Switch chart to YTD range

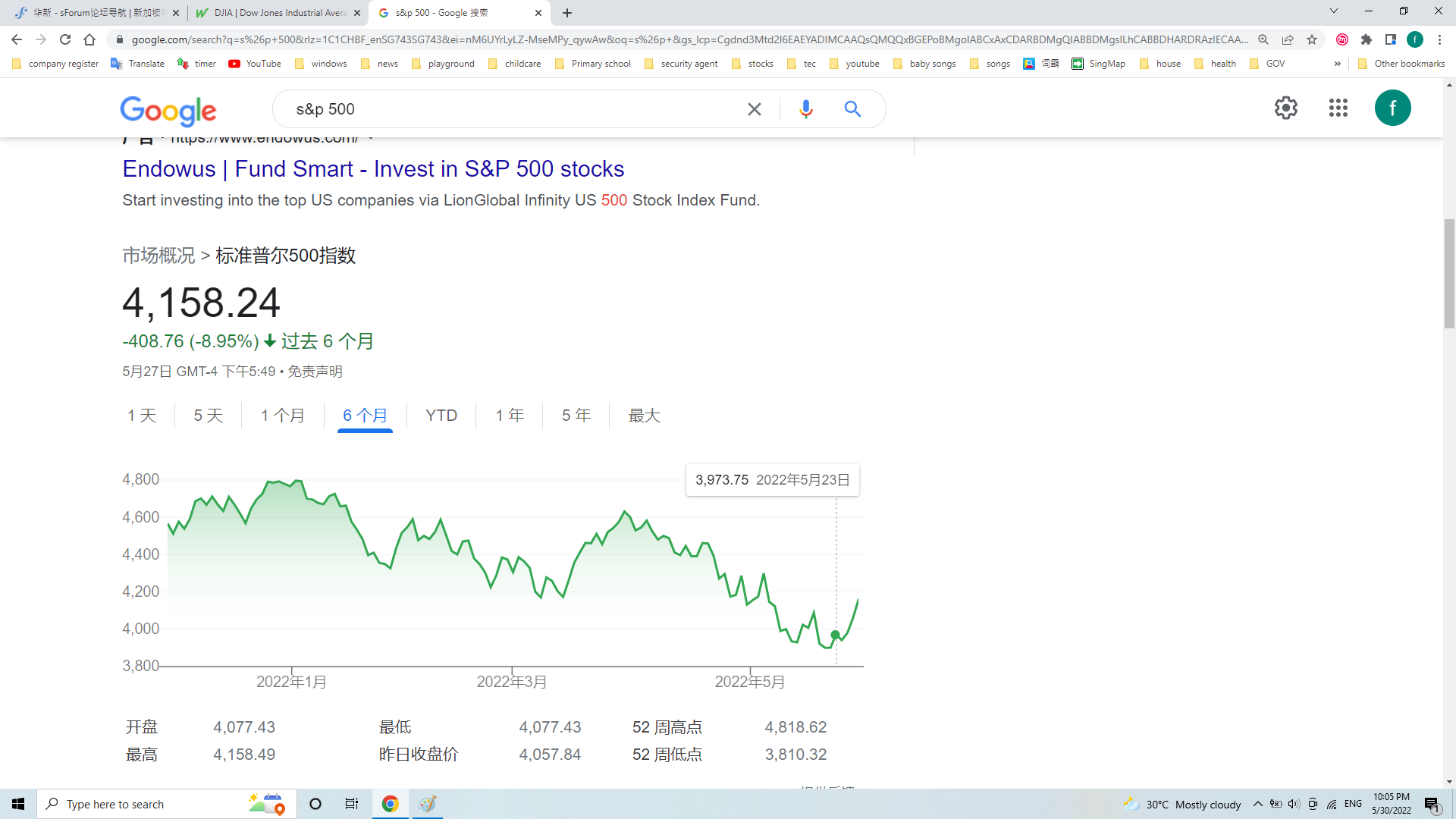(x=441, y=416)
